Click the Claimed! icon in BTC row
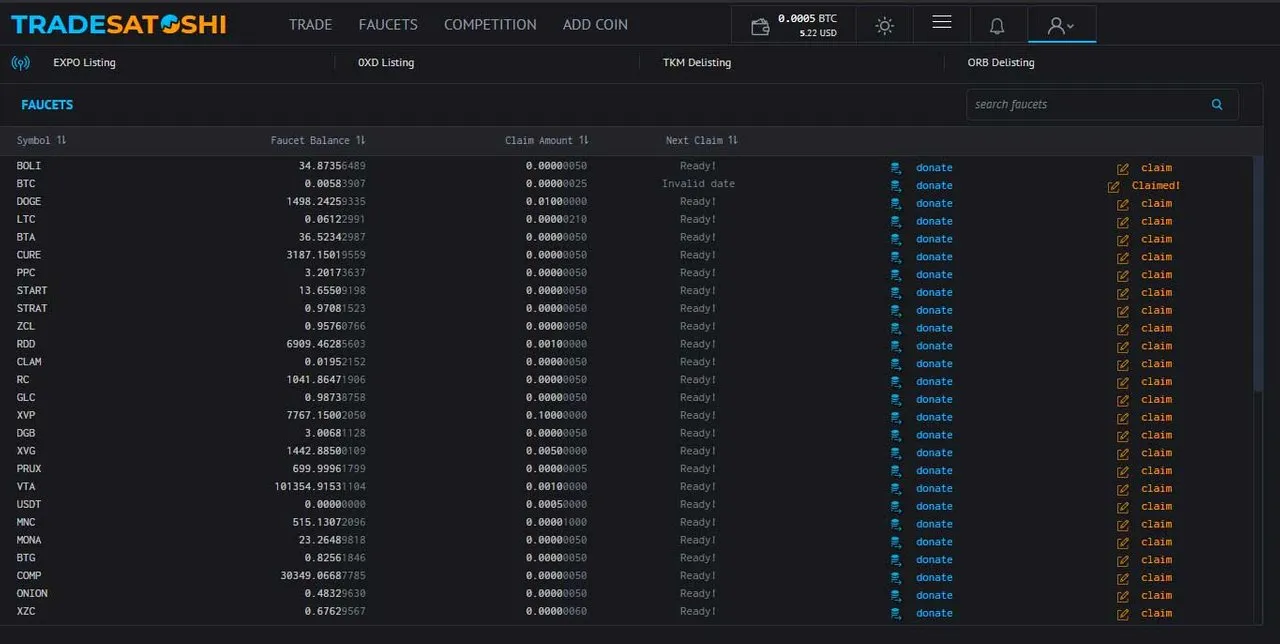The width and height of the screenshot is (1280, 644). coord(1114,186)
